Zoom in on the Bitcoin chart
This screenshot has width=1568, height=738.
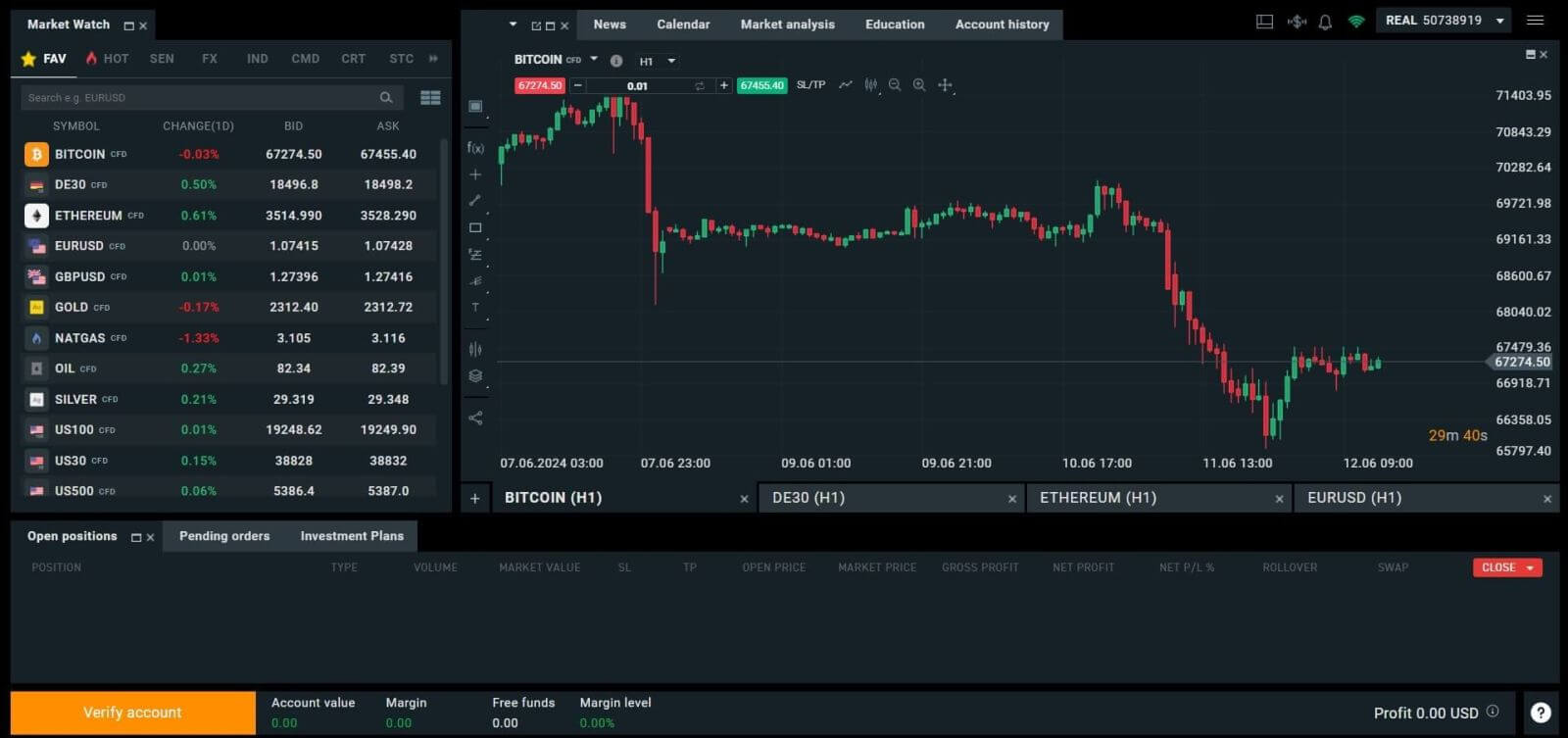(x=919, y=85)
